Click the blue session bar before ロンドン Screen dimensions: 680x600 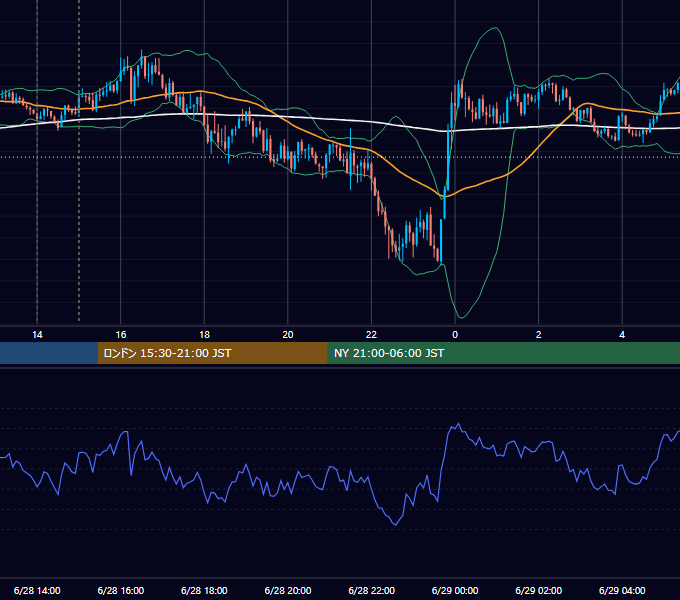point(49,353)
